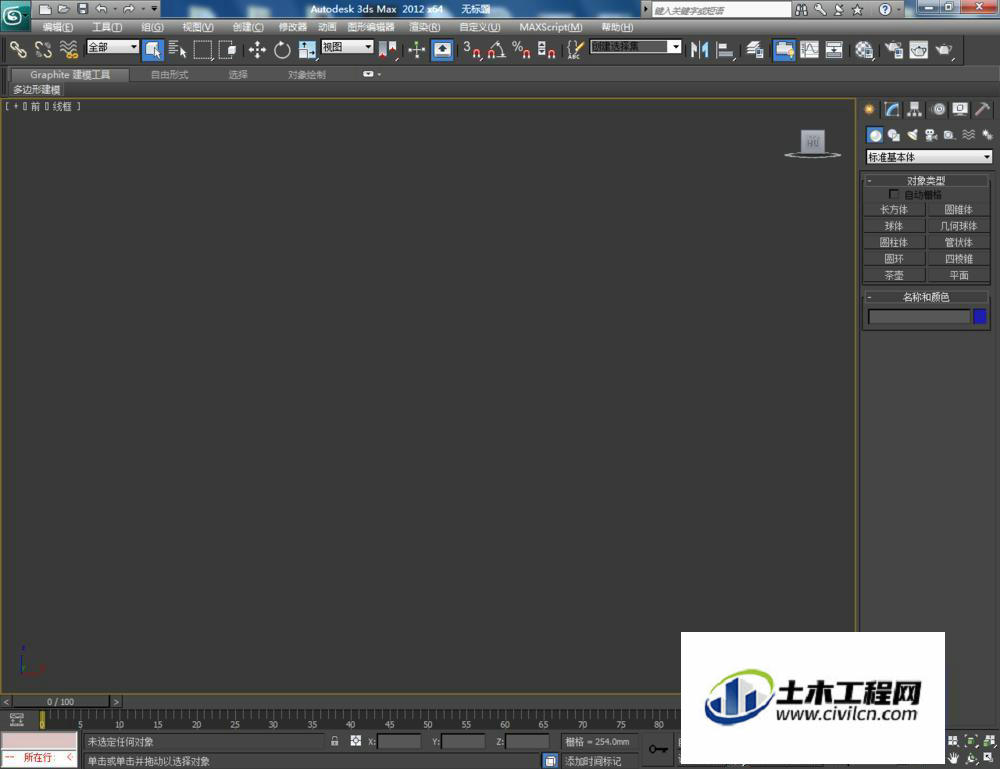Collapse the 对象类型 rollout

coord(926,180)
